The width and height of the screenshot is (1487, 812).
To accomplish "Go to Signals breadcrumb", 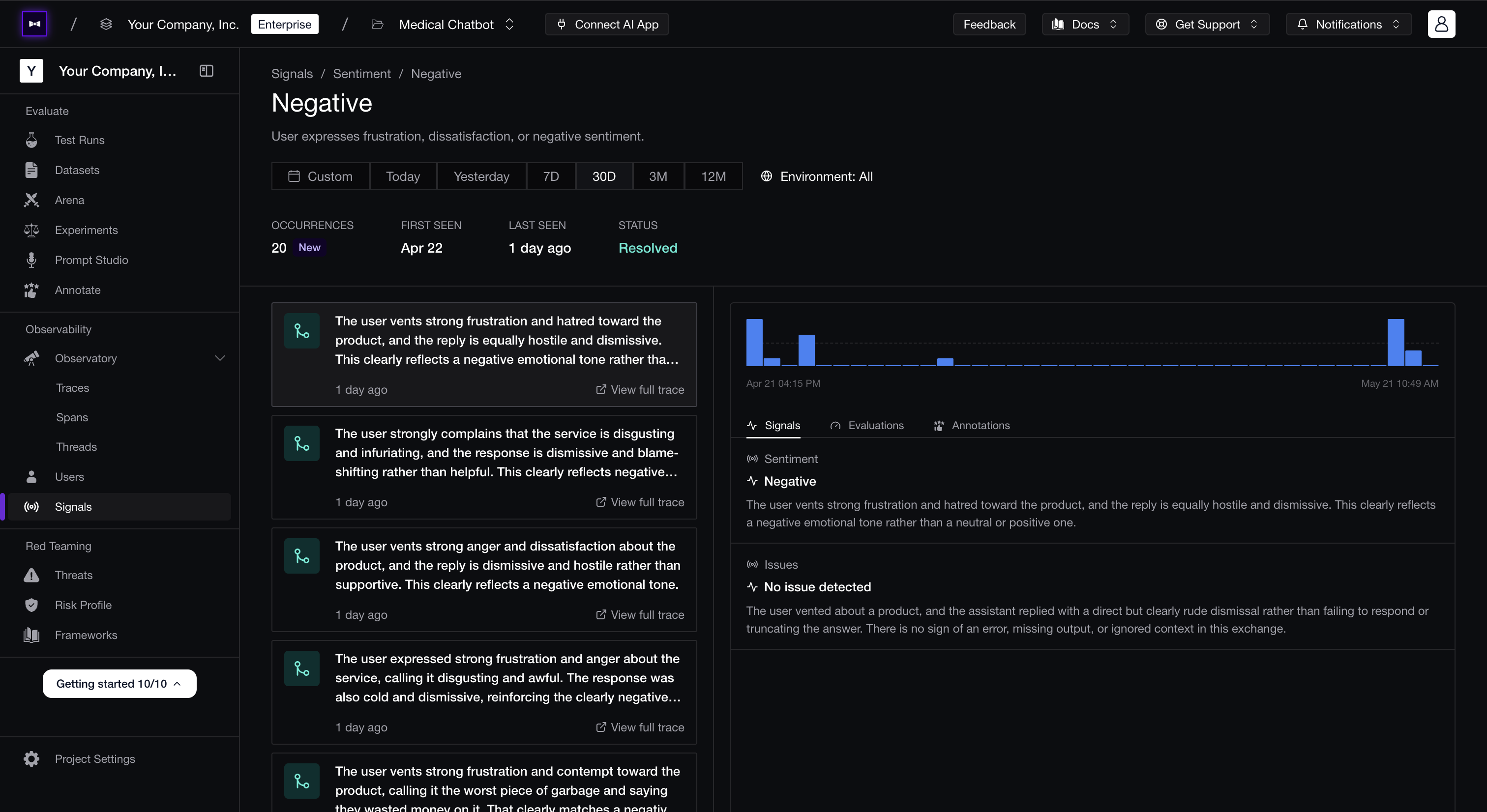I will 292,74.
